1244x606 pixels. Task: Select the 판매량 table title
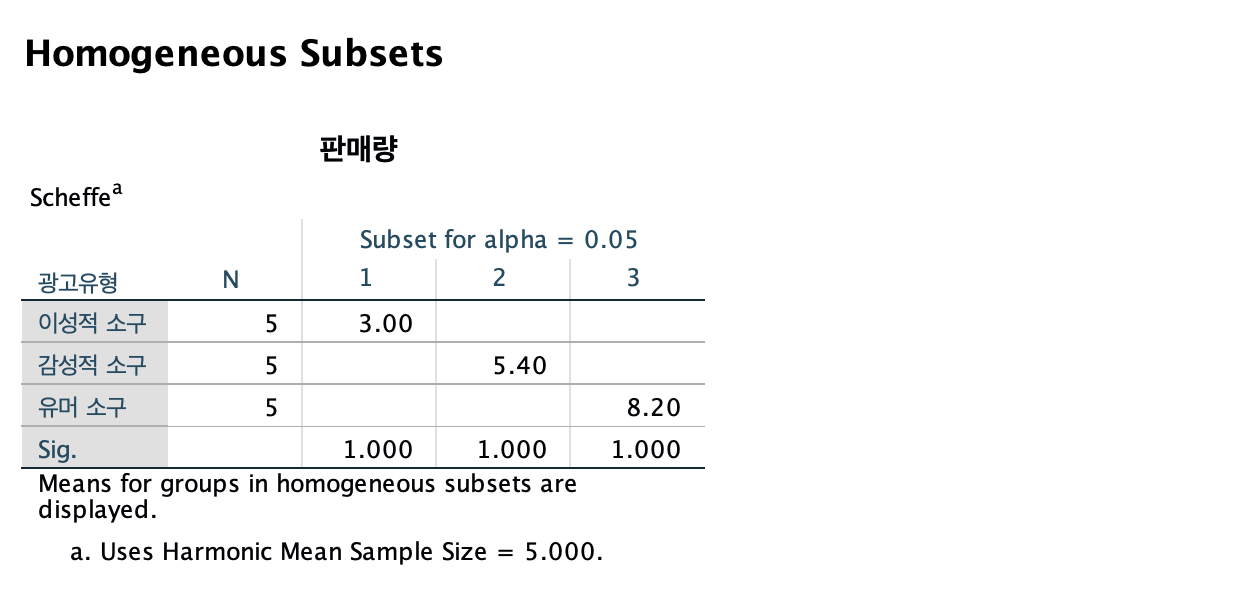(358, 150)
